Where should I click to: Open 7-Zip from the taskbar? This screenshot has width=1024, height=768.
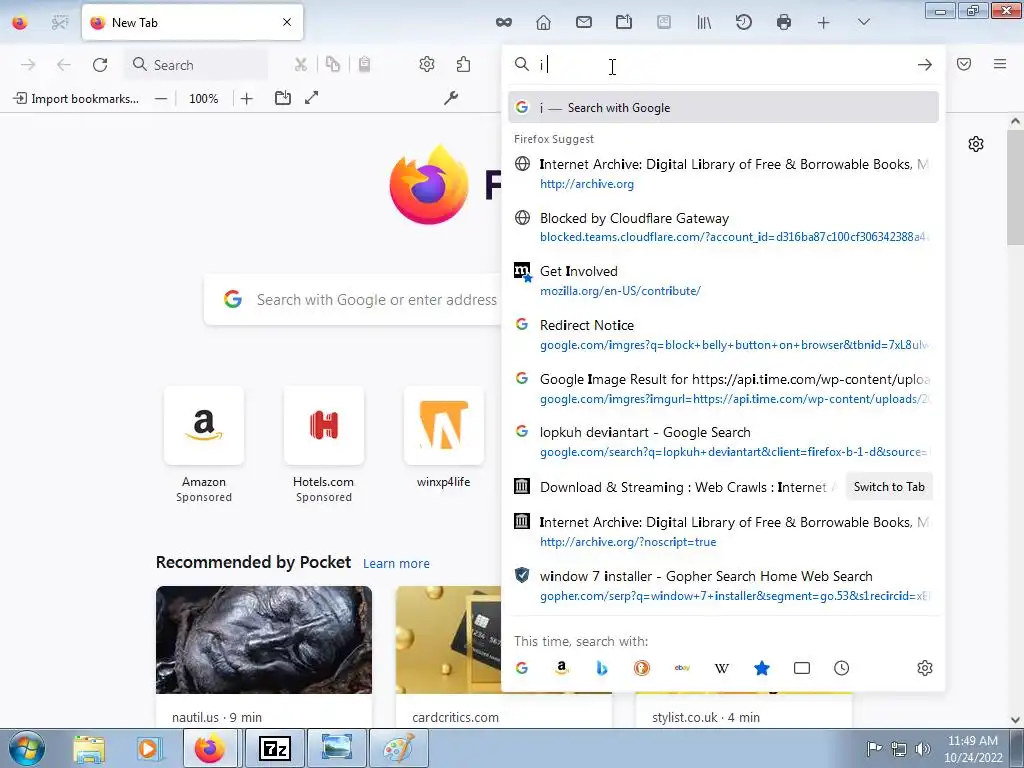[275, 748]
